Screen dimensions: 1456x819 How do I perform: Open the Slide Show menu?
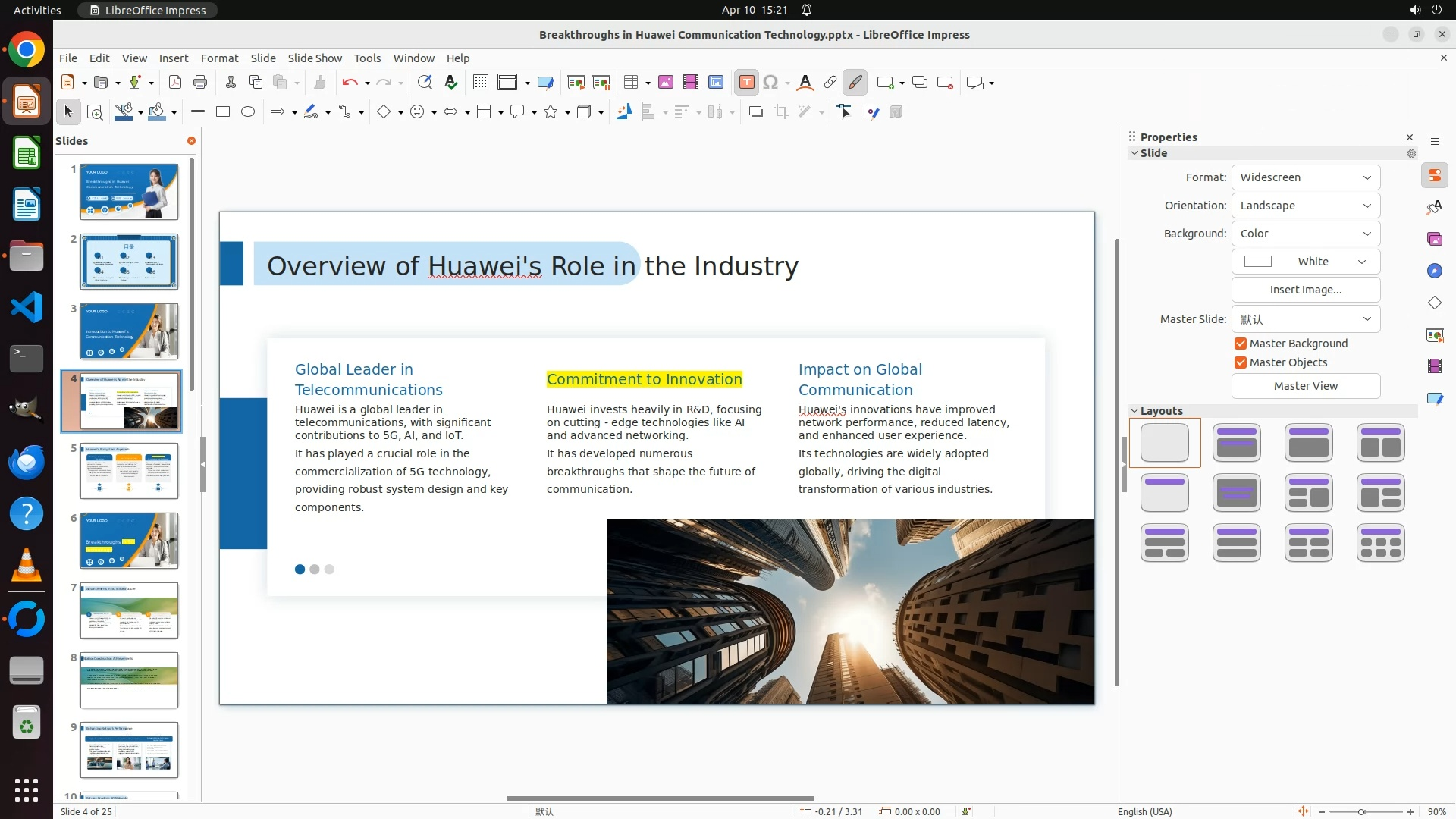point(315,58)
